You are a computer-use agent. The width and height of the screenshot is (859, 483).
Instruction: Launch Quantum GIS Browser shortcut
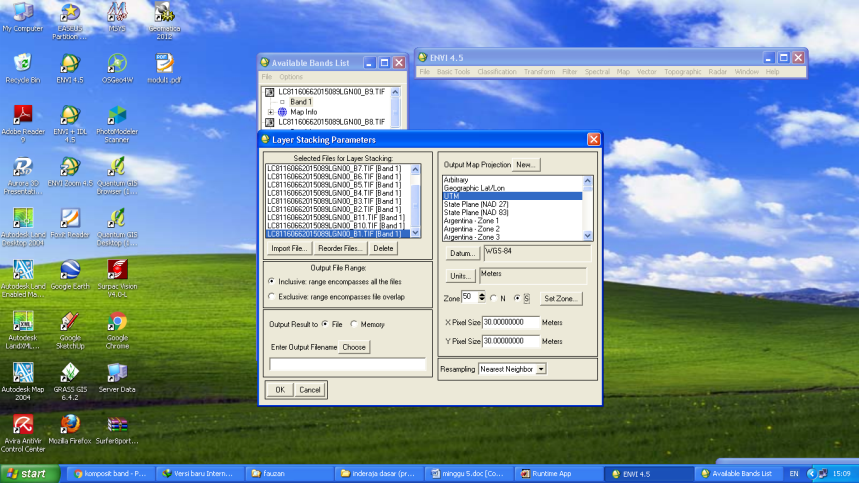pos(117,175)
